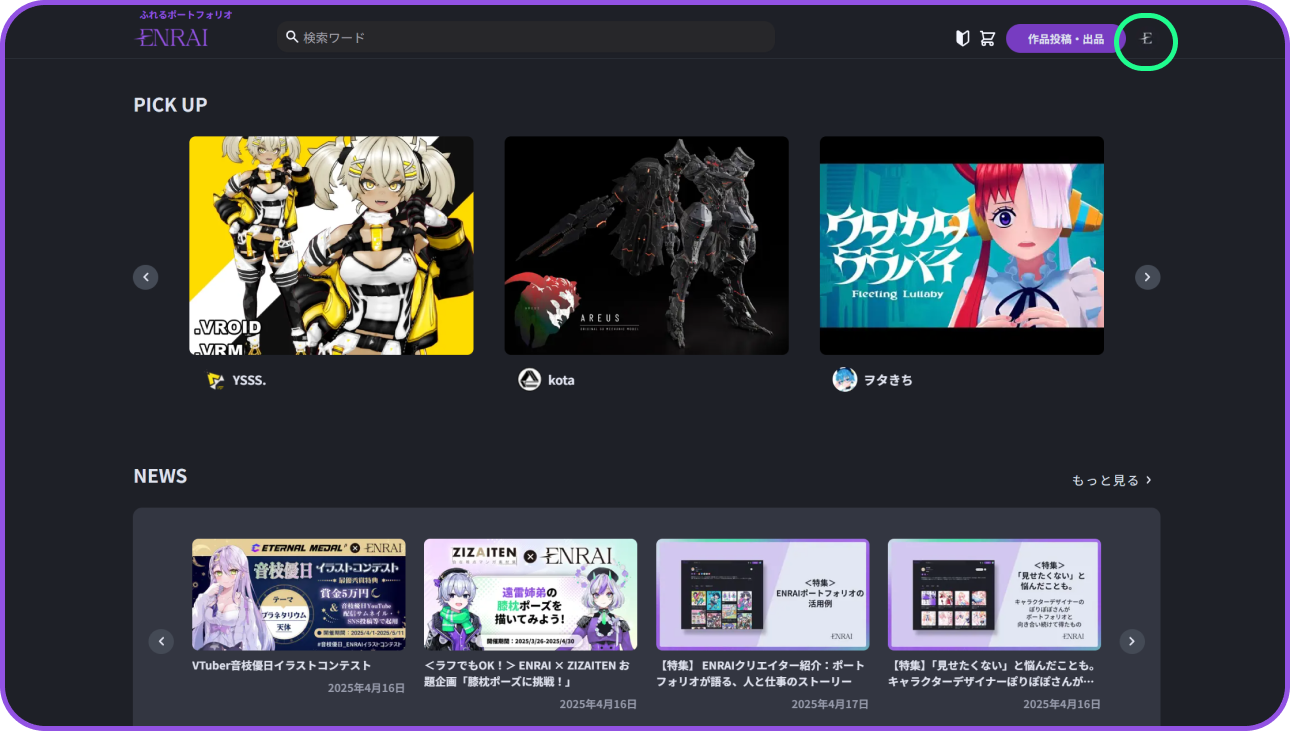1290x731 pixels.
Task: Show previous PICK UP slide
Action: coord(146,277)
